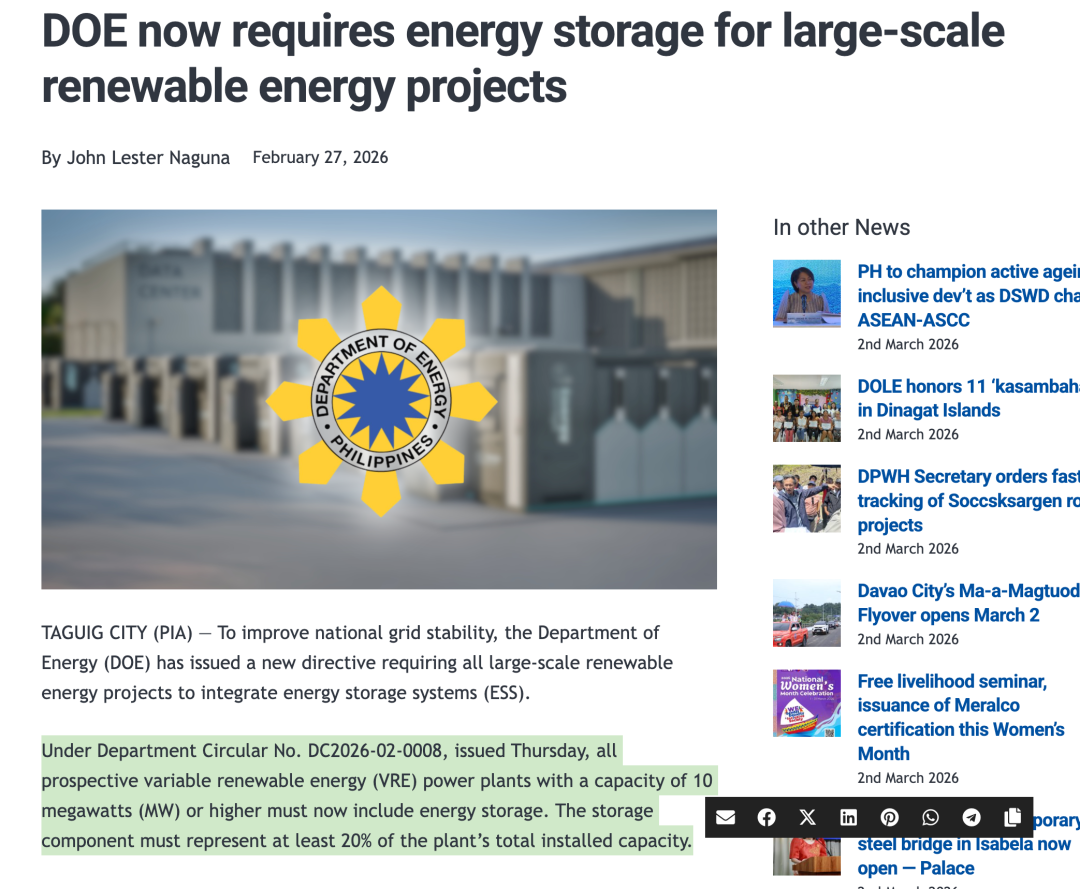
Task: Share the article via email icon
Action: click(x=726, y=817)
